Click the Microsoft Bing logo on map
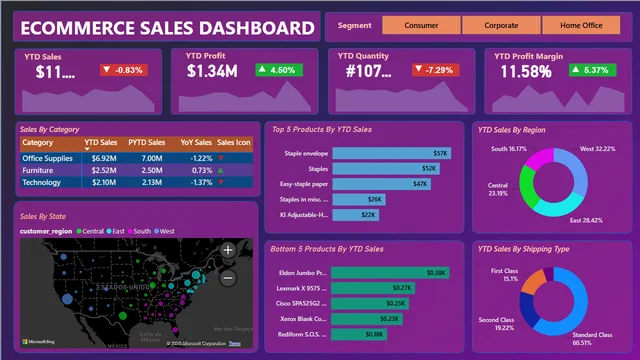Image resolution: width=640 pixels, height=360 pixels. [38, 341]
